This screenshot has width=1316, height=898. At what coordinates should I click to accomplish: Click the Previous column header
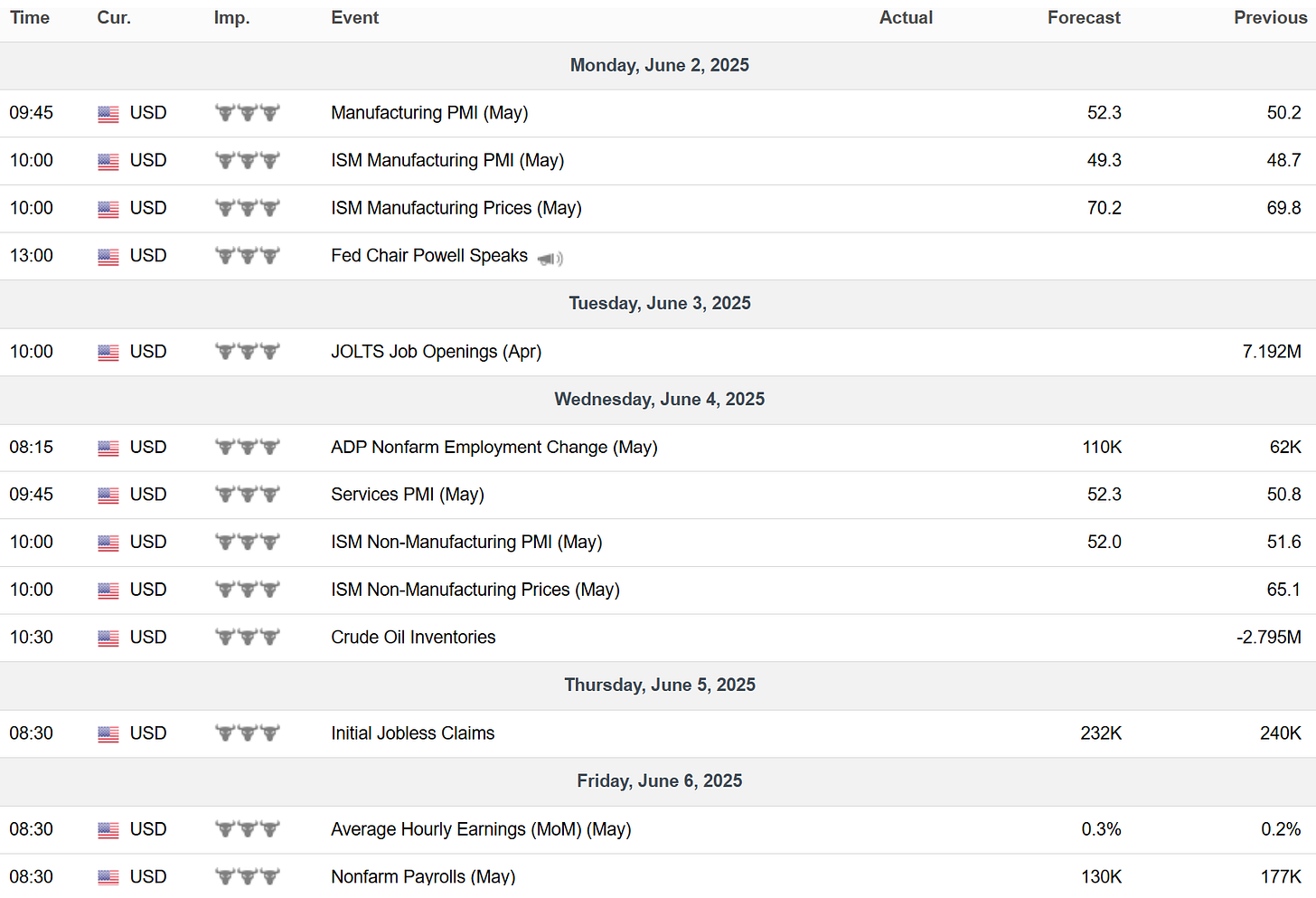(1270, 18)
